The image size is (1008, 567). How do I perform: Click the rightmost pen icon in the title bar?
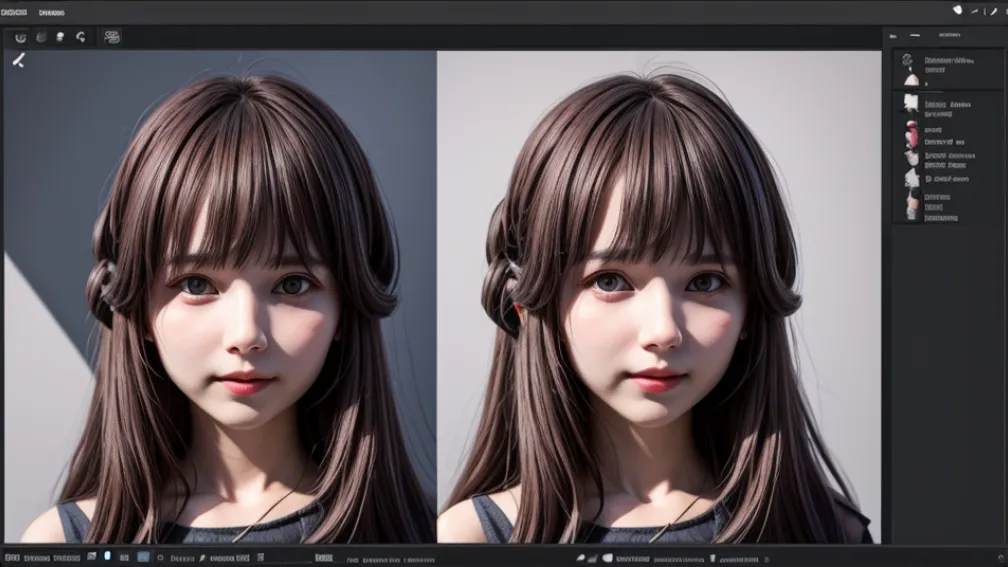coord(994,11)
